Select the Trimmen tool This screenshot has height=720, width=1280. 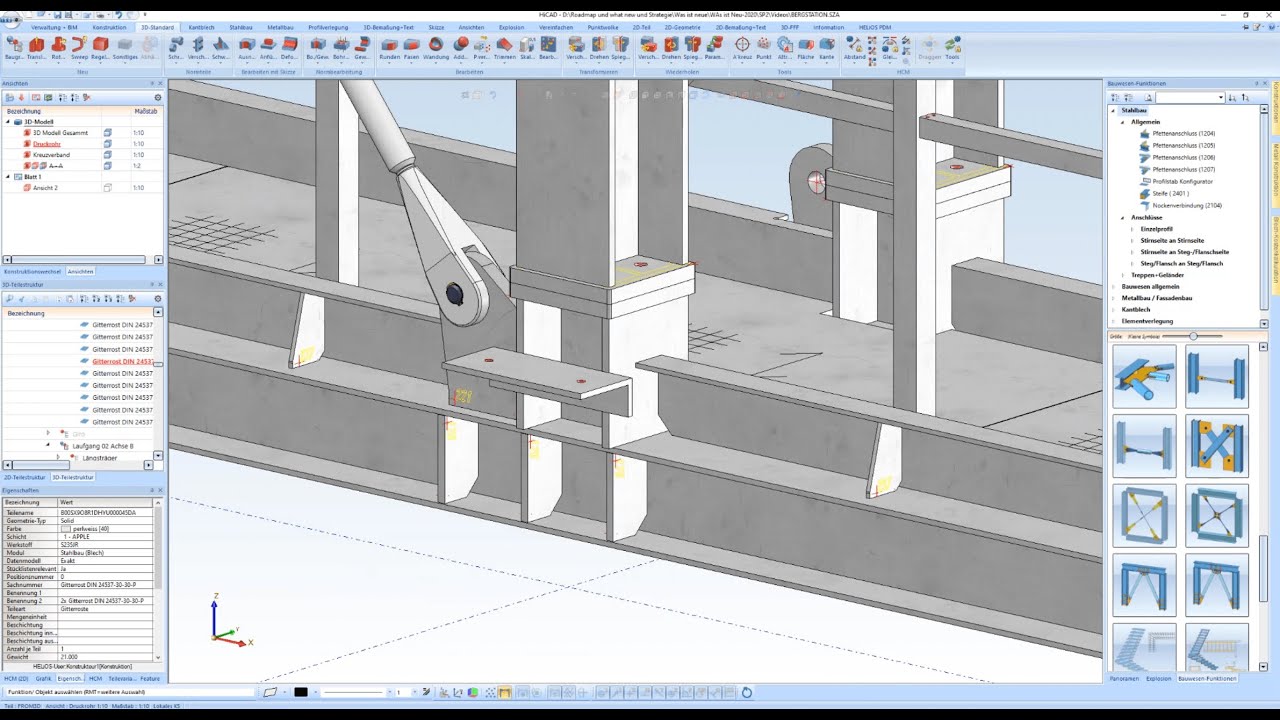[505, 48]
